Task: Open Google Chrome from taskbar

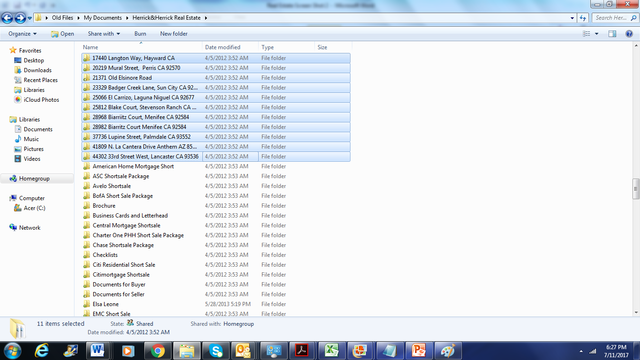Action: 158,351
